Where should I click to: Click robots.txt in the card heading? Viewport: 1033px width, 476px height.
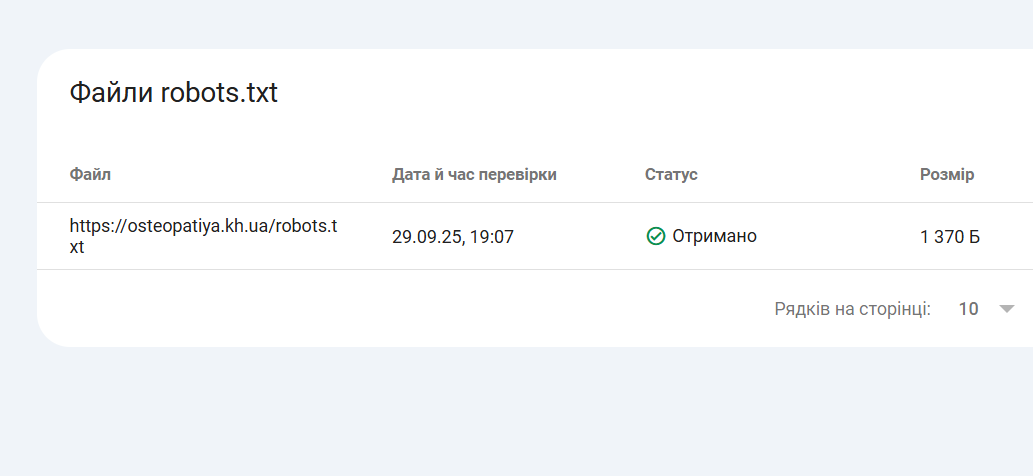pos(219,94)
